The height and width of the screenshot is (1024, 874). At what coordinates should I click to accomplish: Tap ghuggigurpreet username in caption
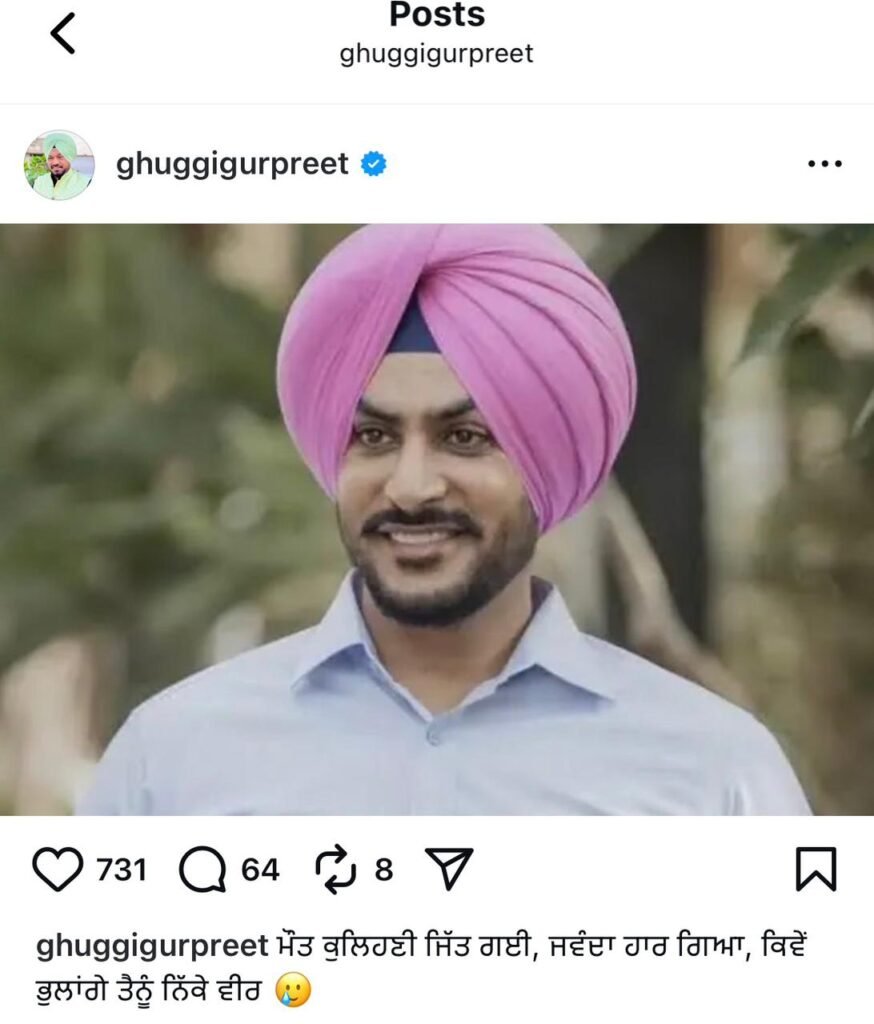(152, 946)
